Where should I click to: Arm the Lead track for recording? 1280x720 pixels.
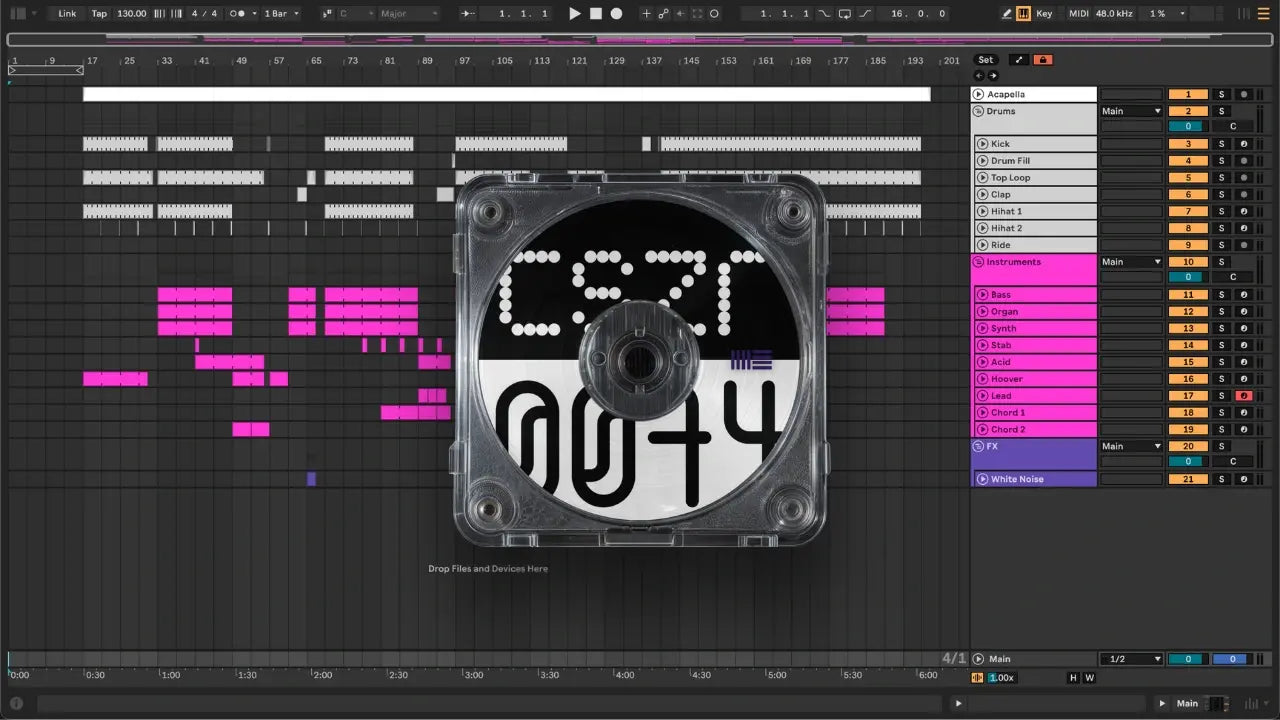coord(1244,396)
